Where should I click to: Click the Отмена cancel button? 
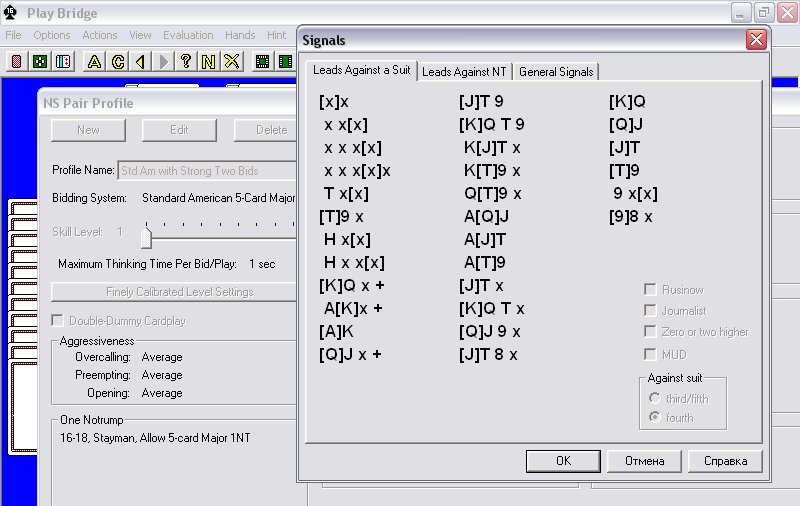pyautogui.click(x=644, y=461)
